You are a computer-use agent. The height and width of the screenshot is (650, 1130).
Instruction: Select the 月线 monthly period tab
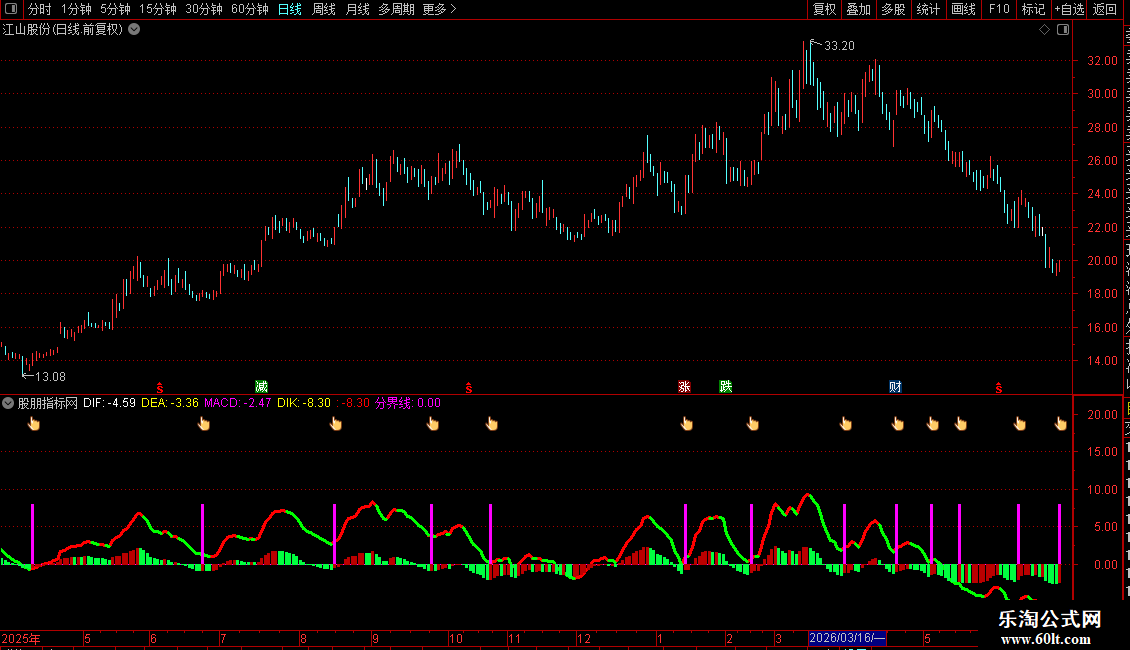click(x=357, y=9)
